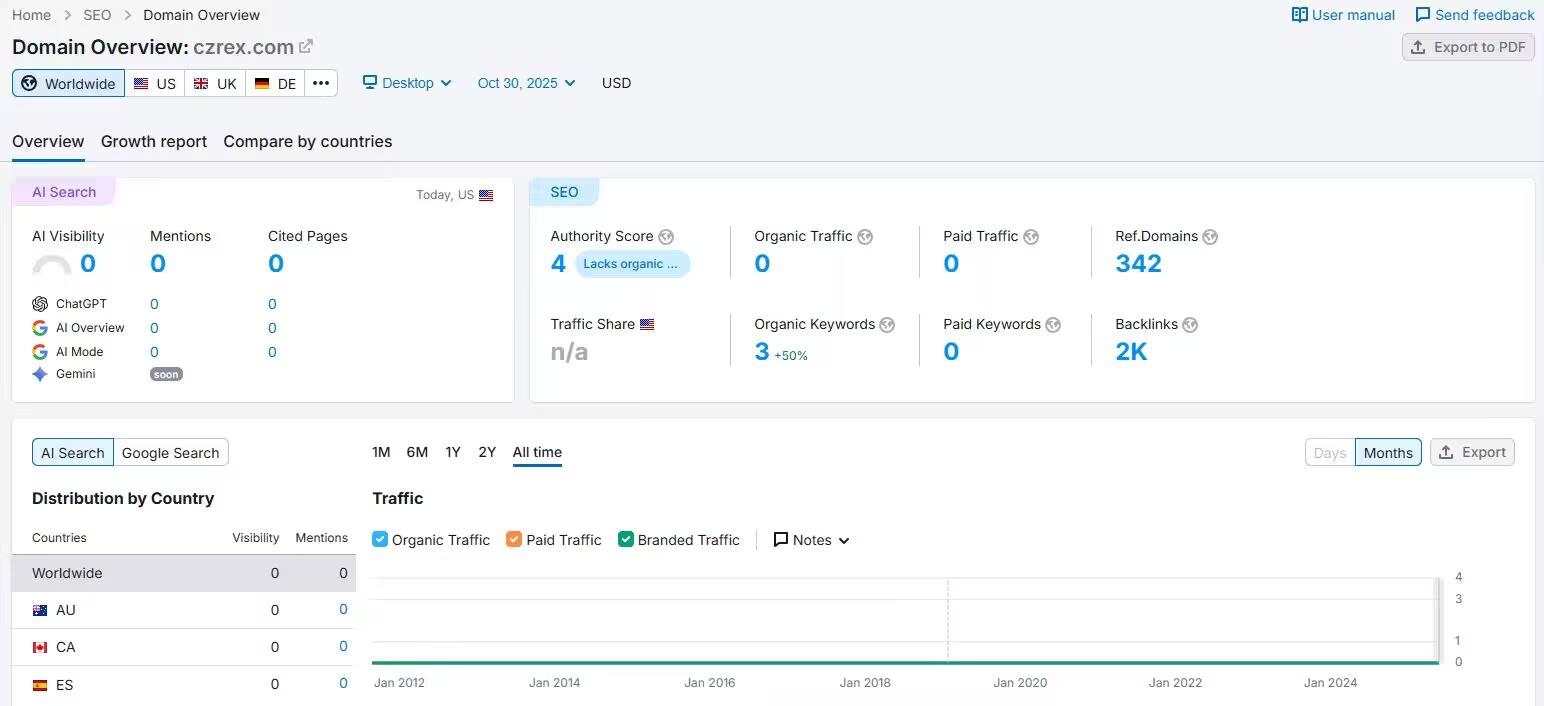Viewport: 1544px width, 706px height.
Task: Open the Growth report tab
Action: pos(154,141)
